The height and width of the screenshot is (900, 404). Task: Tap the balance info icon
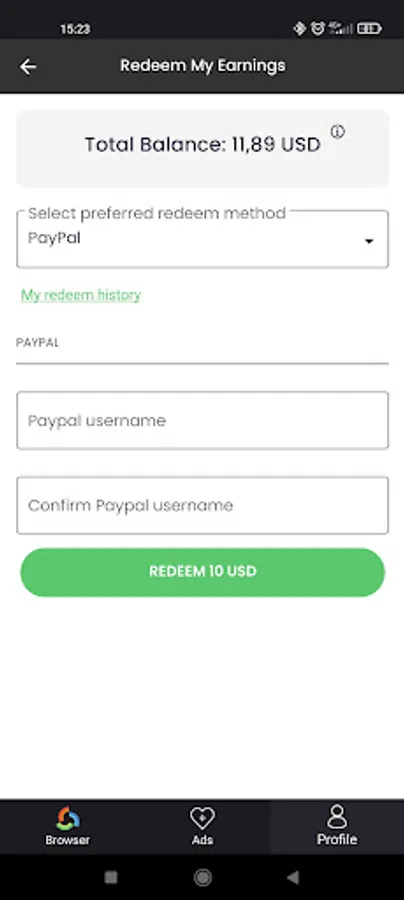[x=337, y=131]
